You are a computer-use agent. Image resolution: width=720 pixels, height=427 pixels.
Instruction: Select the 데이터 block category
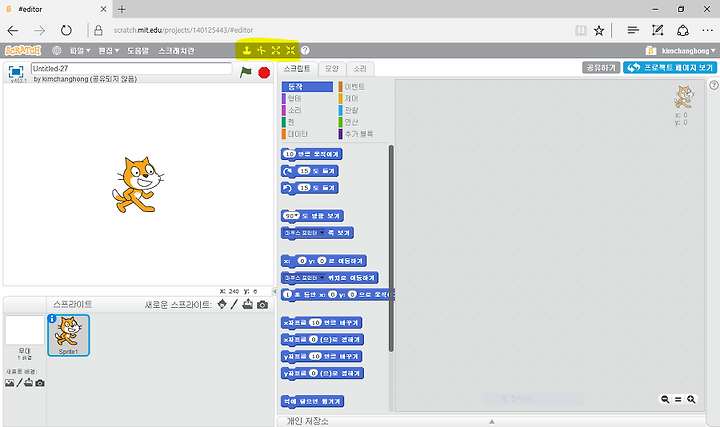tap(307, 134)
